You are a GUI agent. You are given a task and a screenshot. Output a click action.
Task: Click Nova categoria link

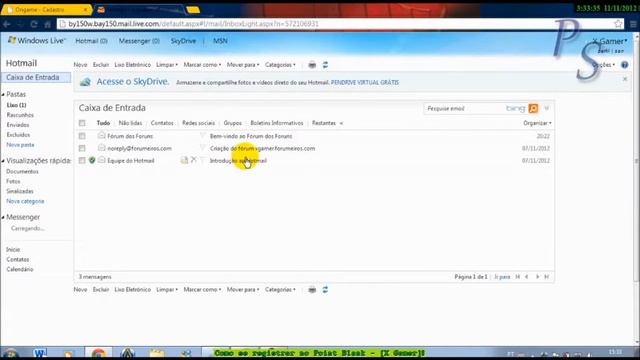[25, 201]
